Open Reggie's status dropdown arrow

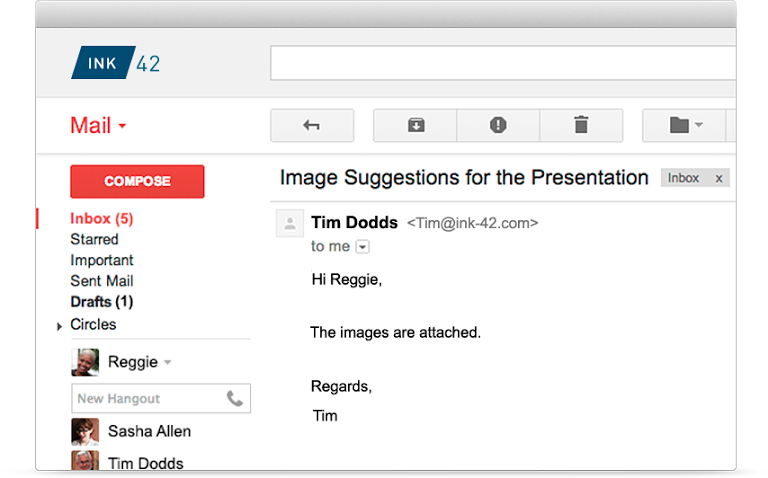click(x=167, y=362)
